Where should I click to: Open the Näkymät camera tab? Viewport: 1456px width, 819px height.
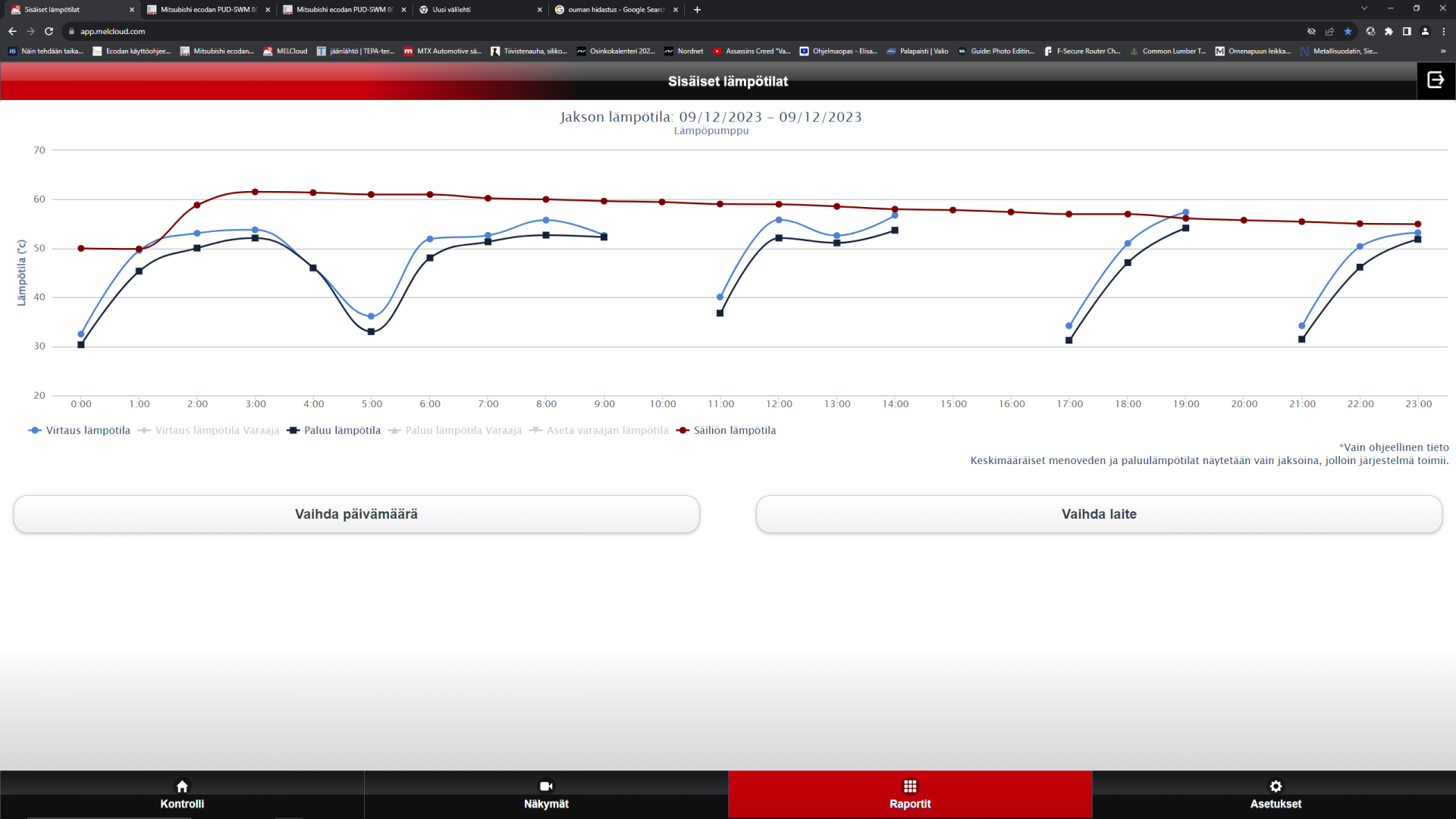click(546, 794)
